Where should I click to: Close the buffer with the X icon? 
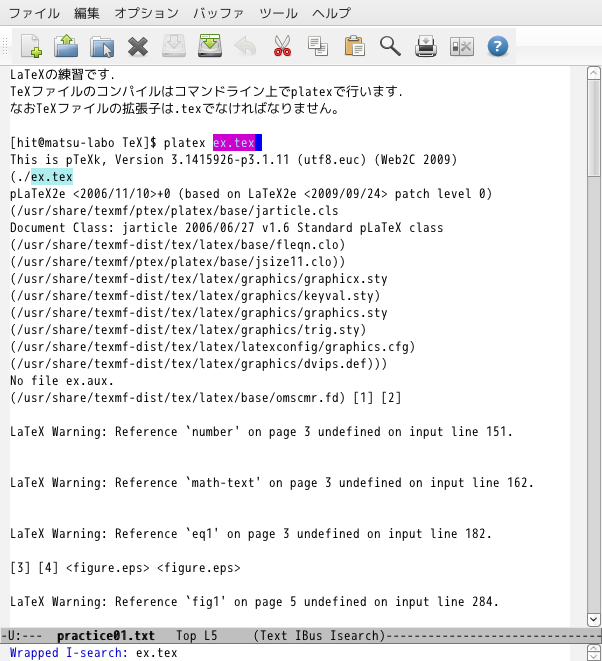[138, 46]
